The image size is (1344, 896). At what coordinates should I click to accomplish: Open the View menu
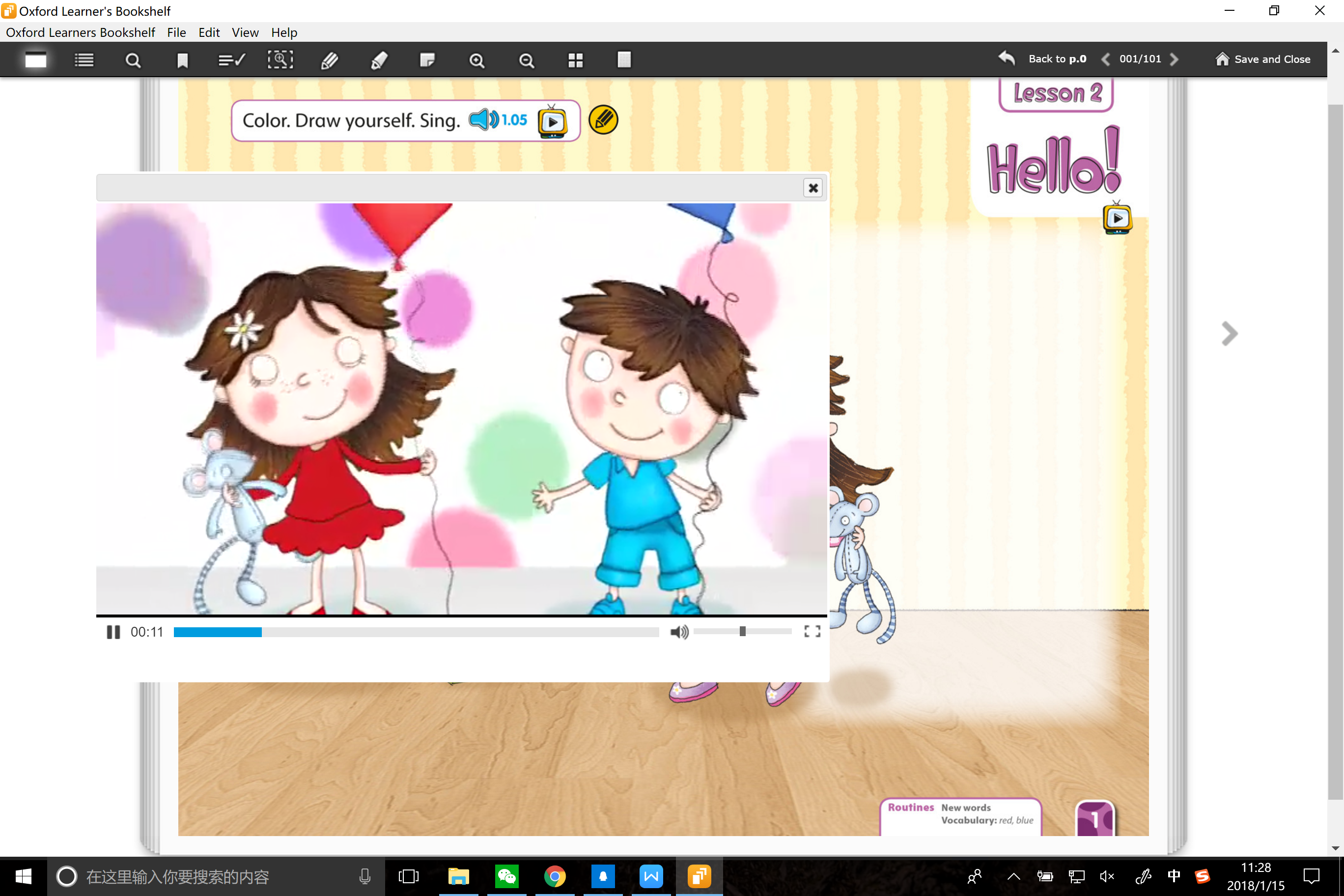(245, 32)
